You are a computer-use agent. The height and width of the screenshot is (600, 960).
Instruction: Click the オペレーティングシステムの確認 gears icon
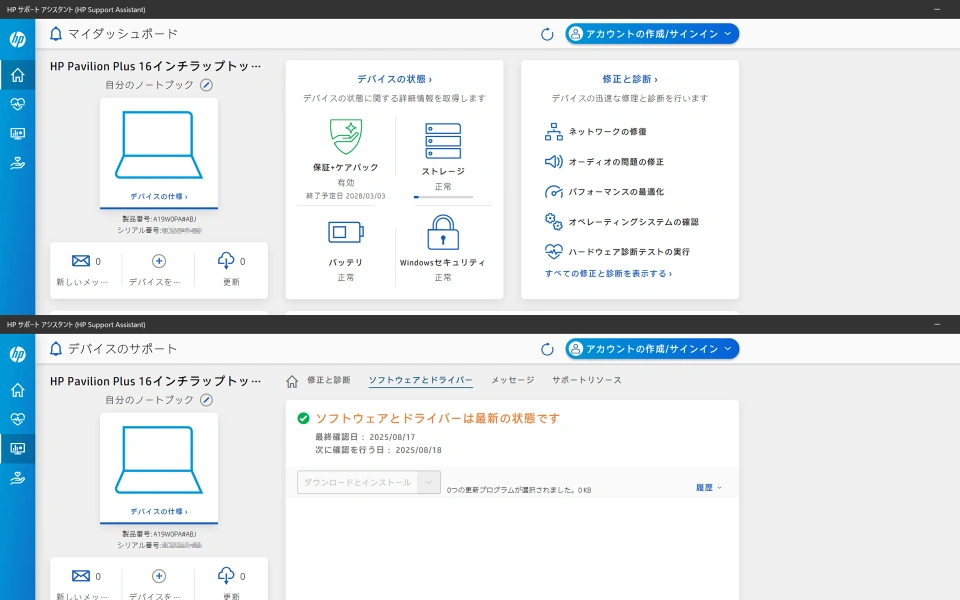coord(553,222)
